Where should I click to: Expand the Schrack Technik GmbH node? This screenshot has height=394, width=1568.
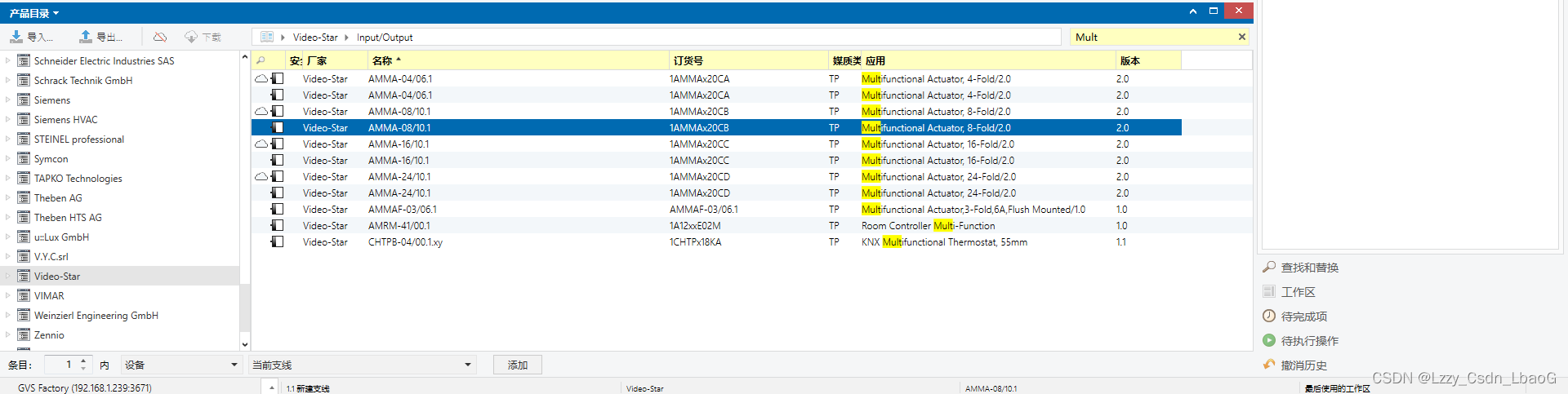8,80
